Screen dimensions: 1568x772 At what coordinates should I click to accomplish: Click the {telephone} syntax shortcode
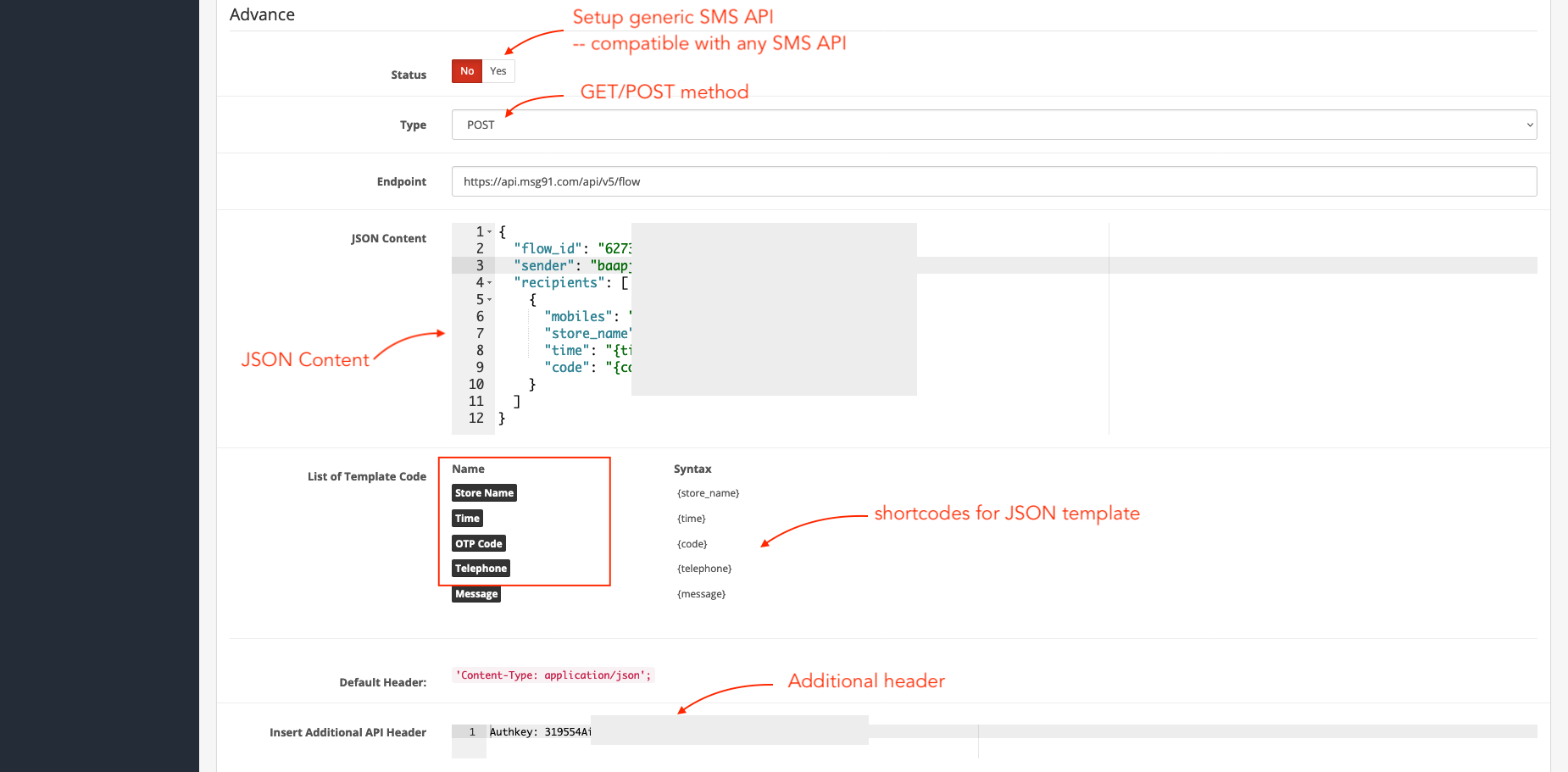click(x=704, y=568)
